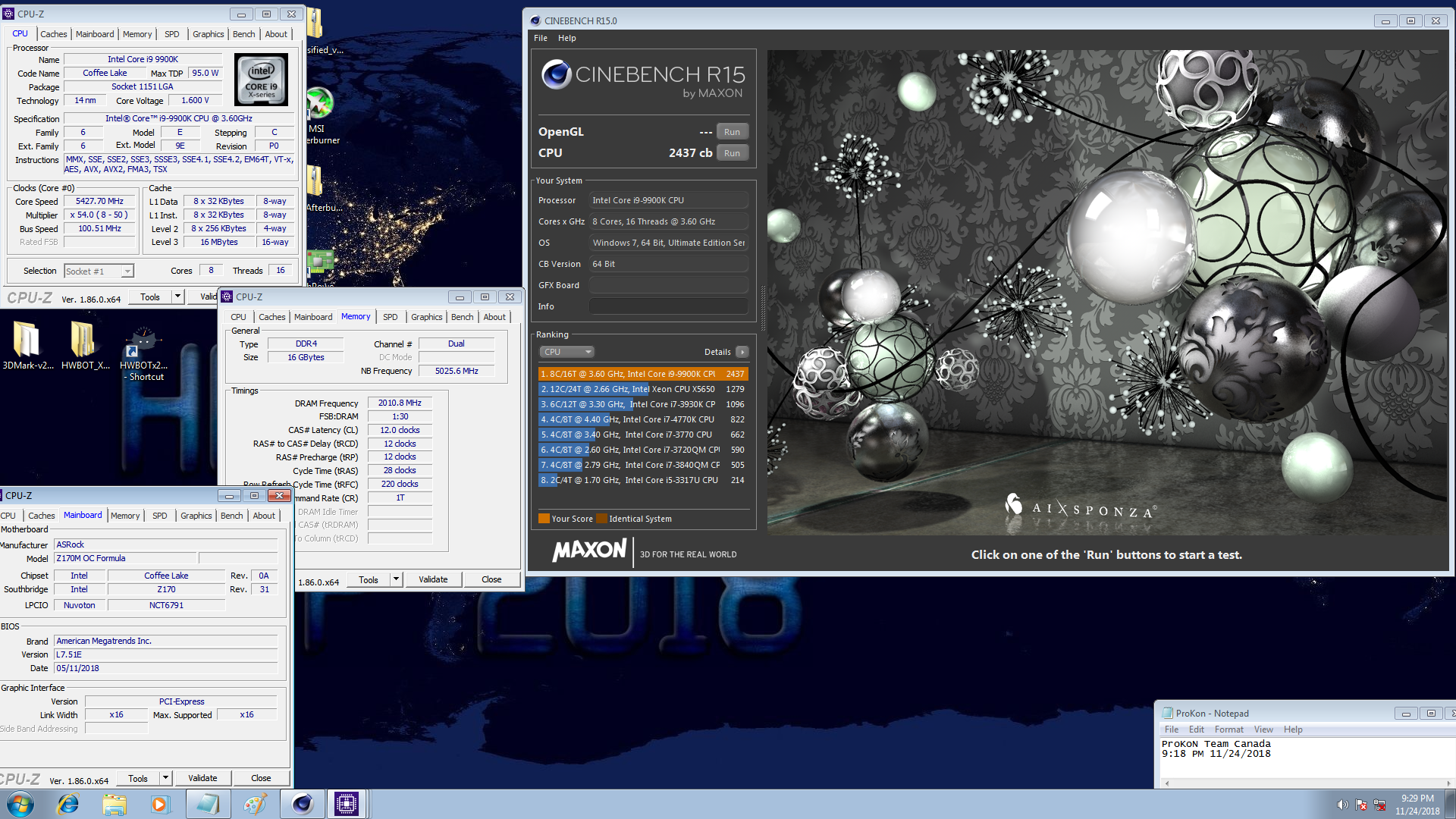The width and height of the screenshot is (1456, 819).
Task: Click the Notepad horizontal scrollbar
Action: 1308,783
